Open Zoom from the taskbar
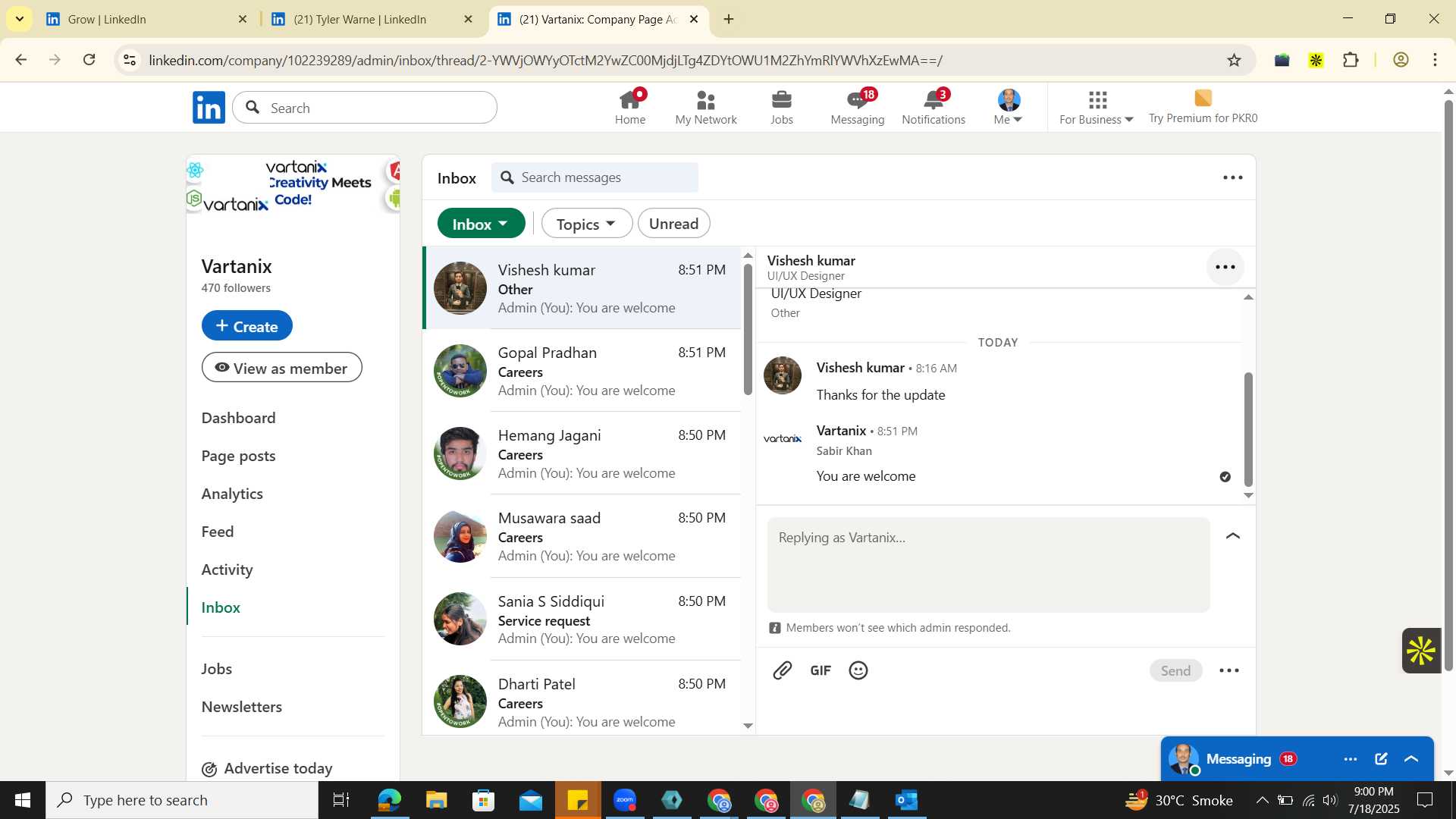The width and height of the screenshot is (1456, 819). tap(625, 800)
